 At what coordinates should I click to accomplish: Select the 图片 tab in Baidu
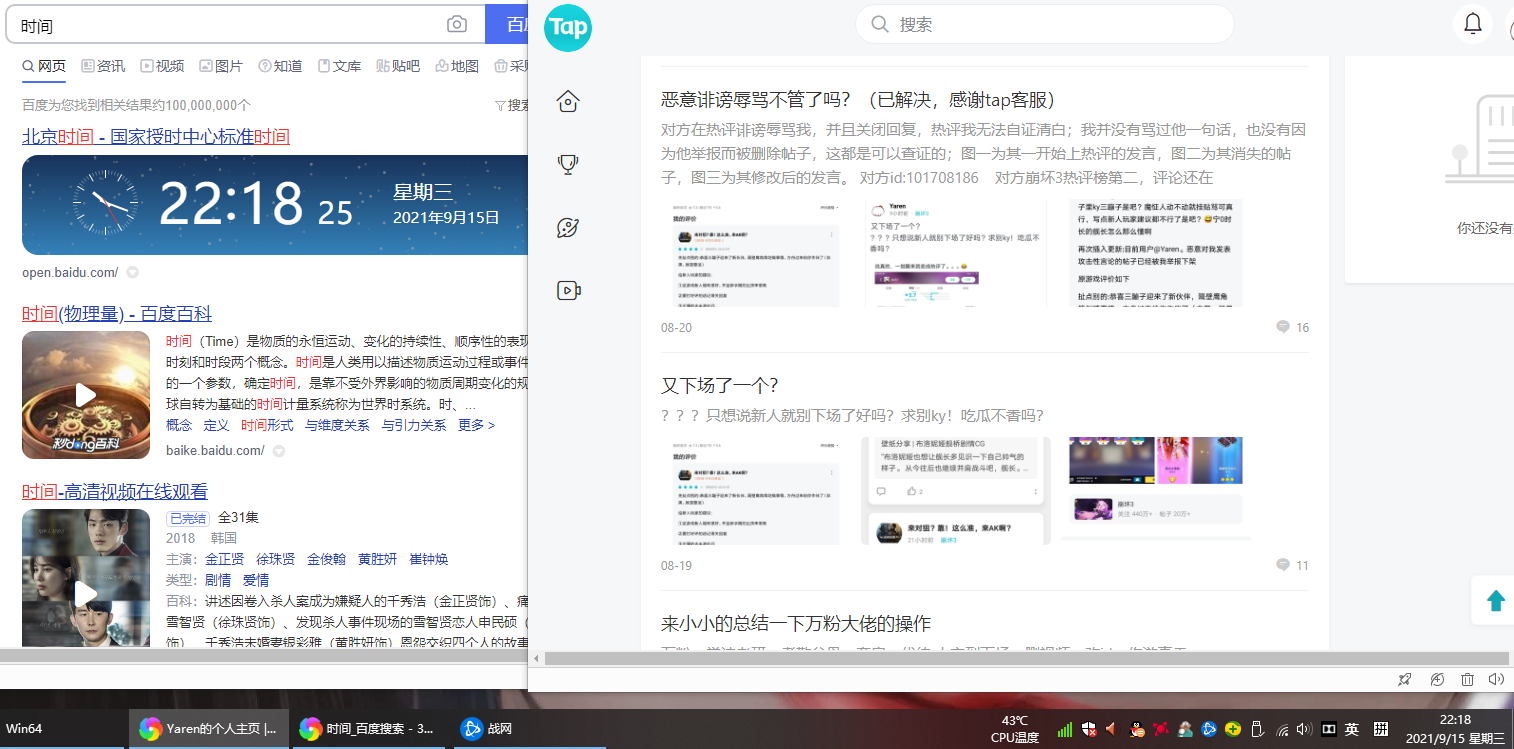pyautogui.click(x=221, y=66)
